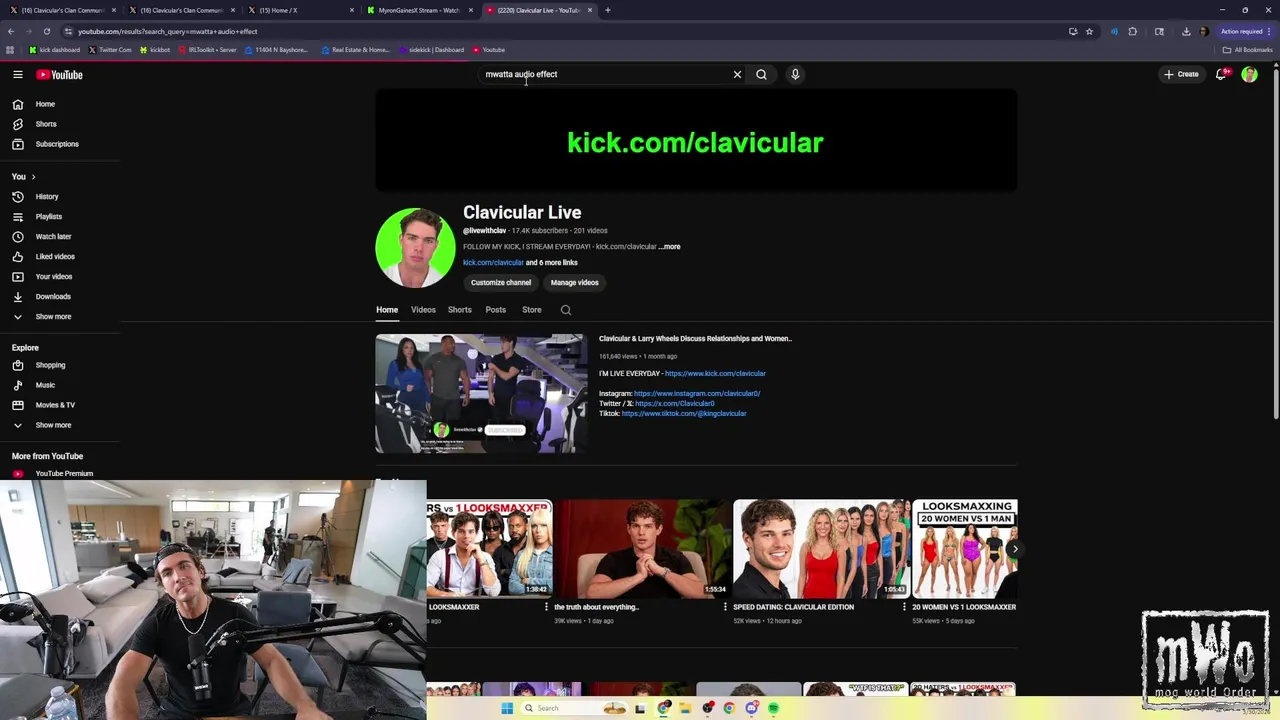Open the kick.com/clavicular channel link
Viewport: 1280px width, 720px height.
click(493, 263)
